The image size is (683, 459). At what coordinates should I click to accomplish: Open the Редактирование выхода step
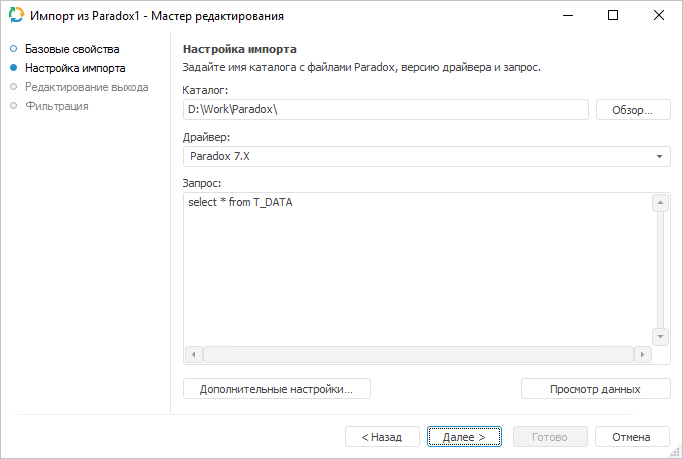click(86, 87)
